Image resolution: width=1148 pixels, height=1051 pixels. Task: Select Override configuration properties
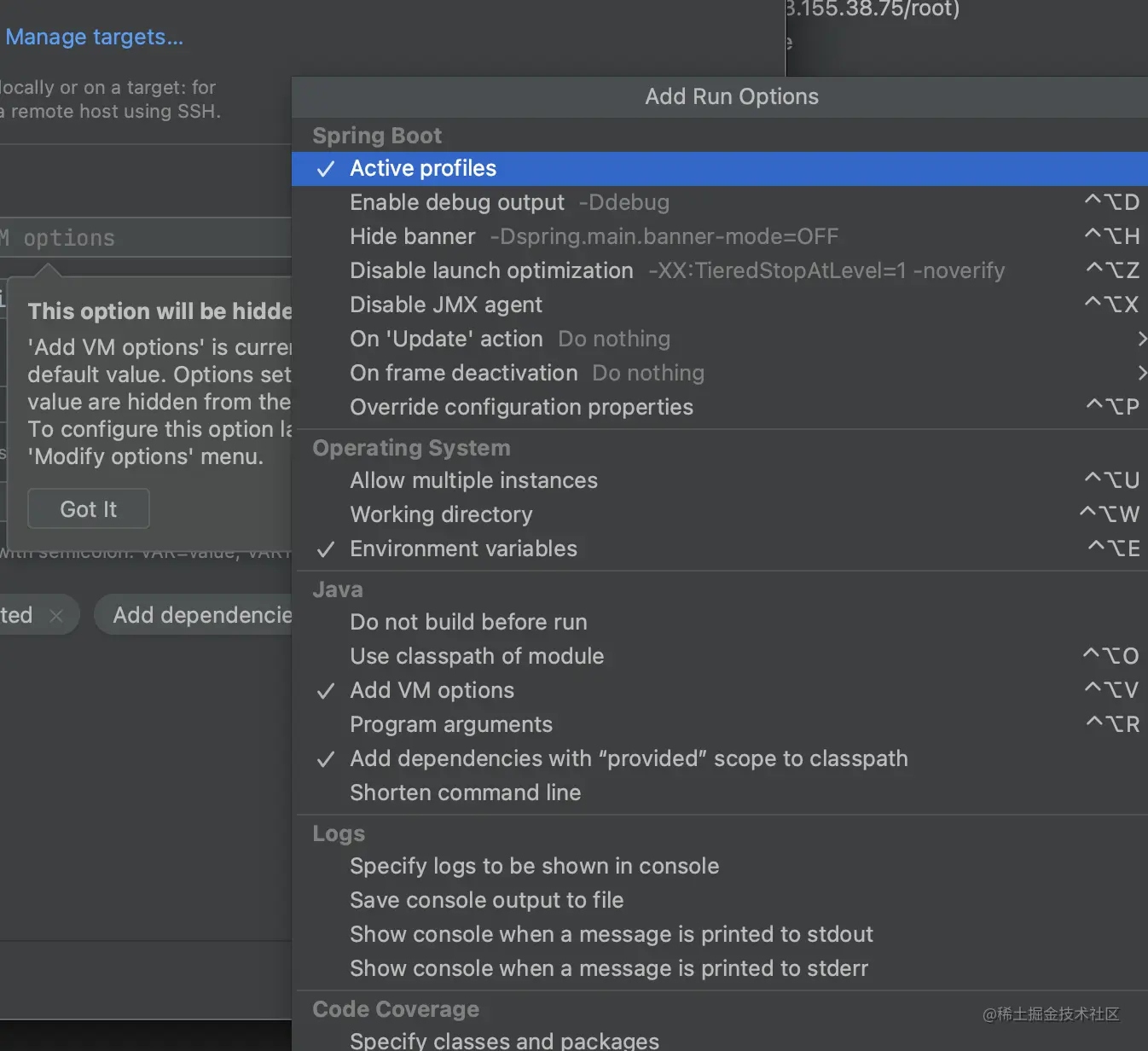[x=720, y=408]
